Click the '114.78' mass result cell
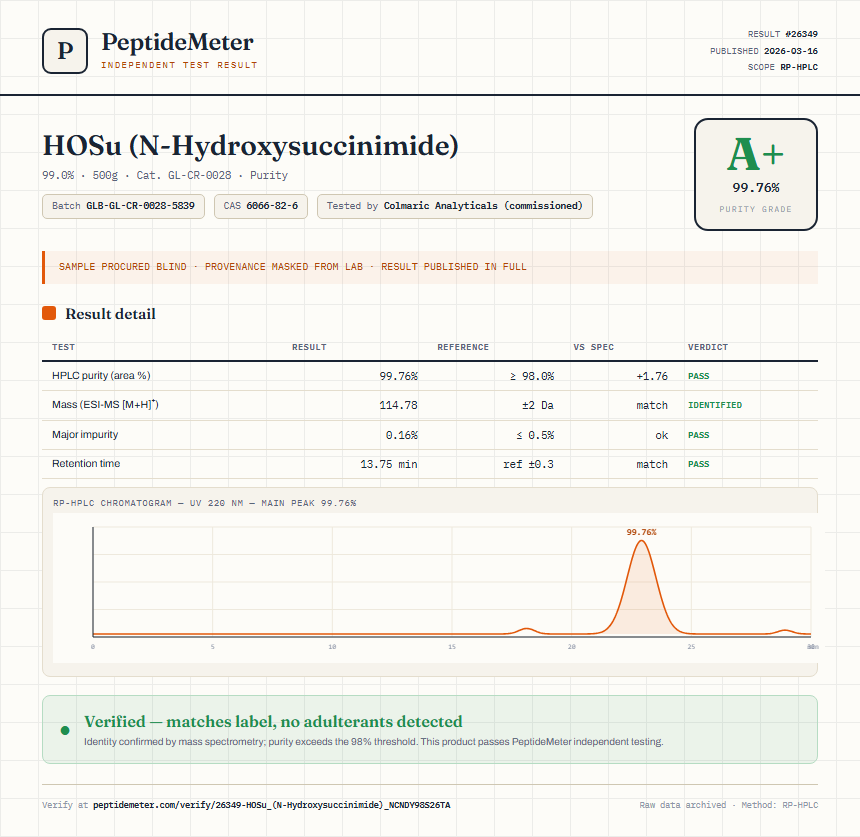The height and width of the screenshot is (837, 860). pos(399,405)
